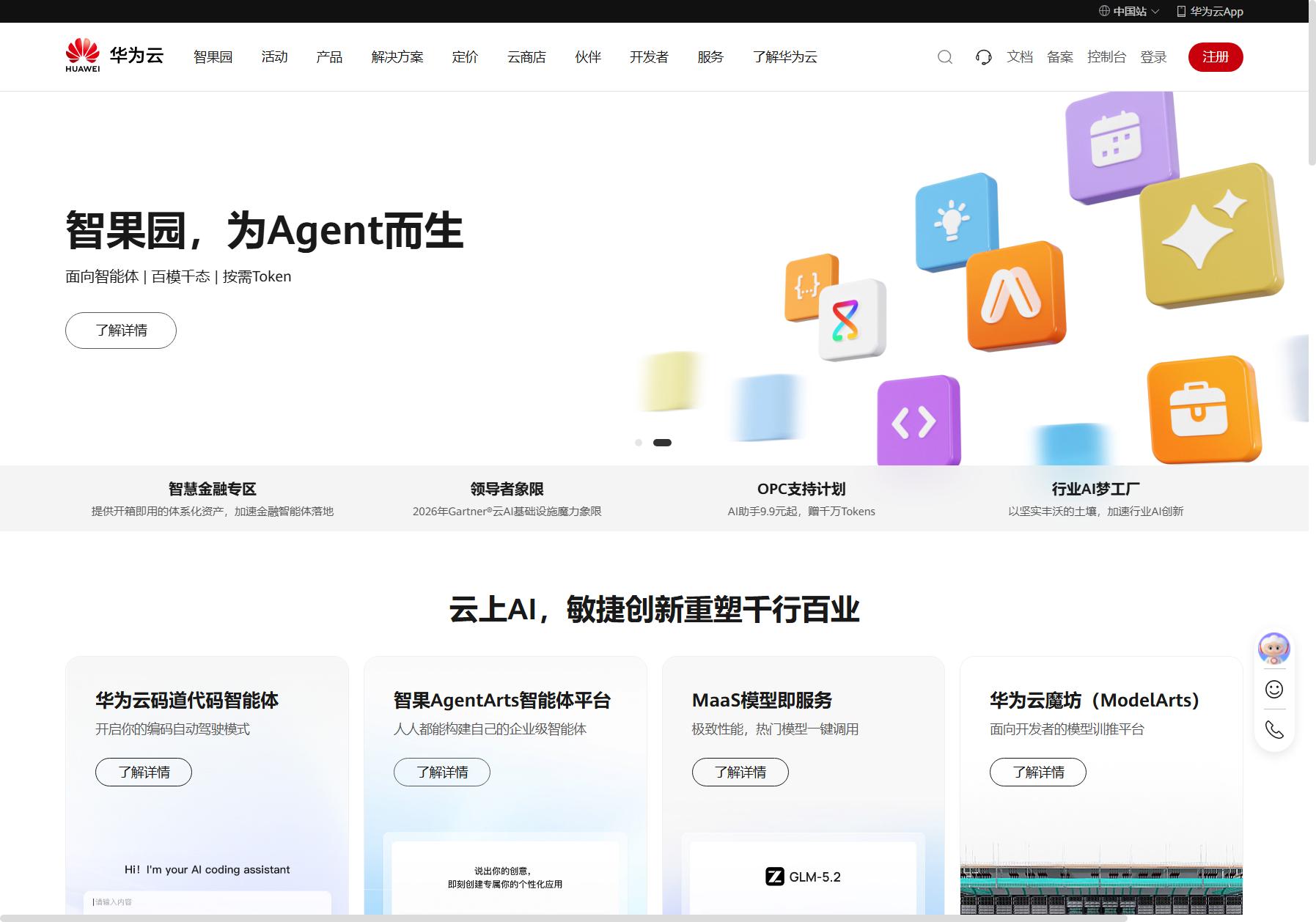This screenshot has width=1316, height=922.
Task: Click 了解详情 on MaaS模型即服务 card
Action: [740, 772]
